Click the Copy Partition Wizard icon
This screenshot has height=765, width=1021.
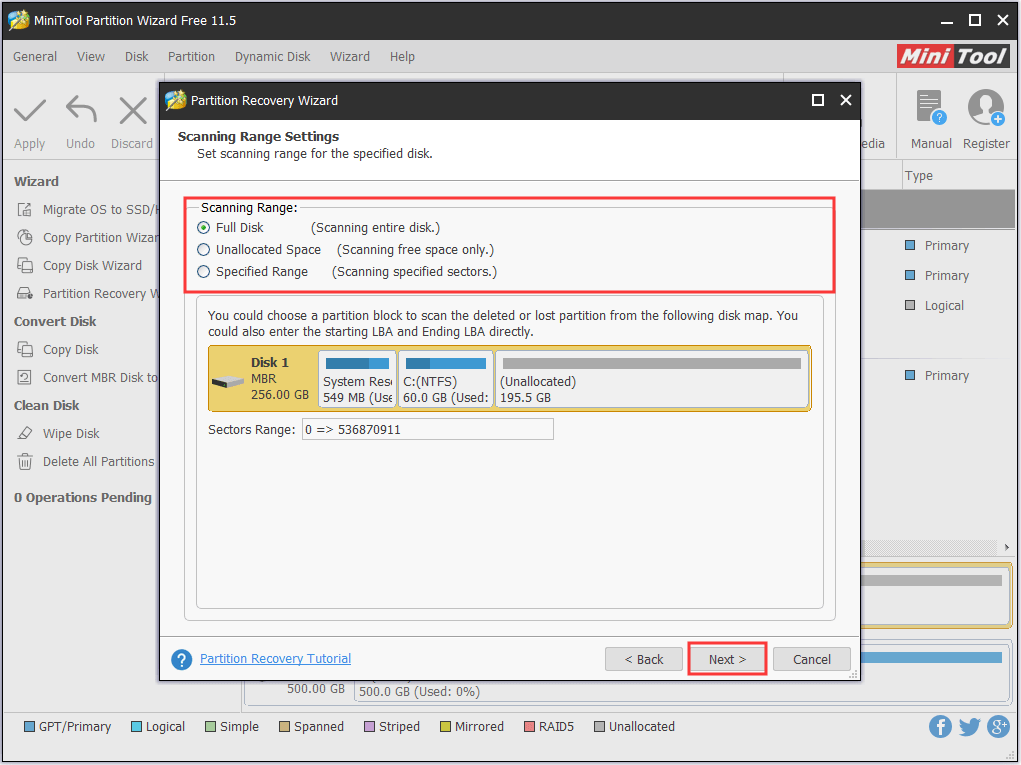pos(25,238)
